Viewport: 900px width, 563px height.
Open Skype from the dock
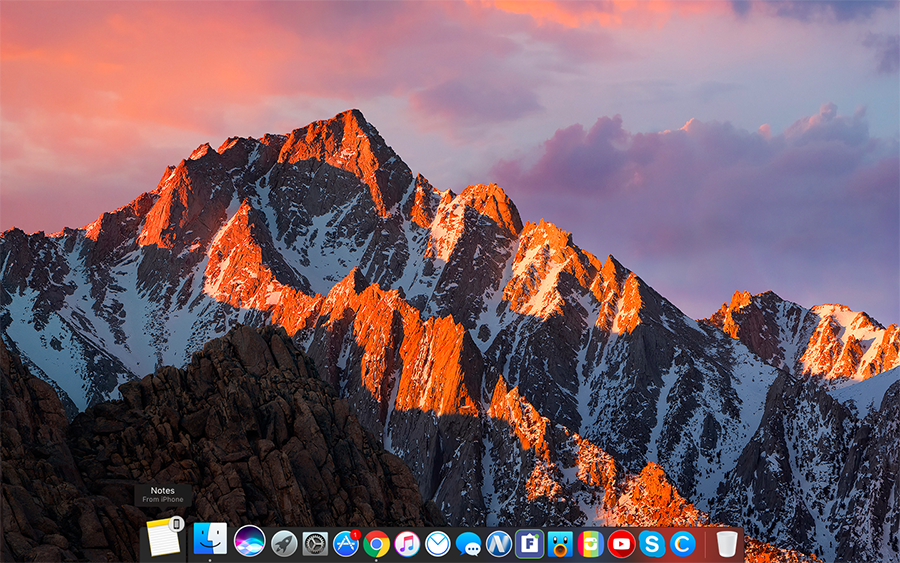(652, 543)
